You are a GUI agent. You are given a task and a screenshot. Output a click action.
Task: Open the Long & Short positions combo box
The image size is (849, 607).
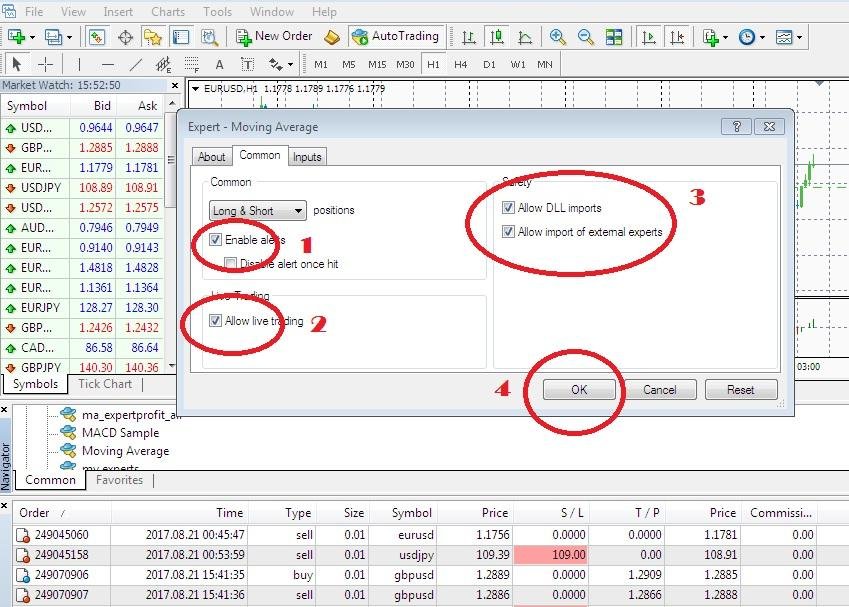pyautogui.click(x=258, y=211)
